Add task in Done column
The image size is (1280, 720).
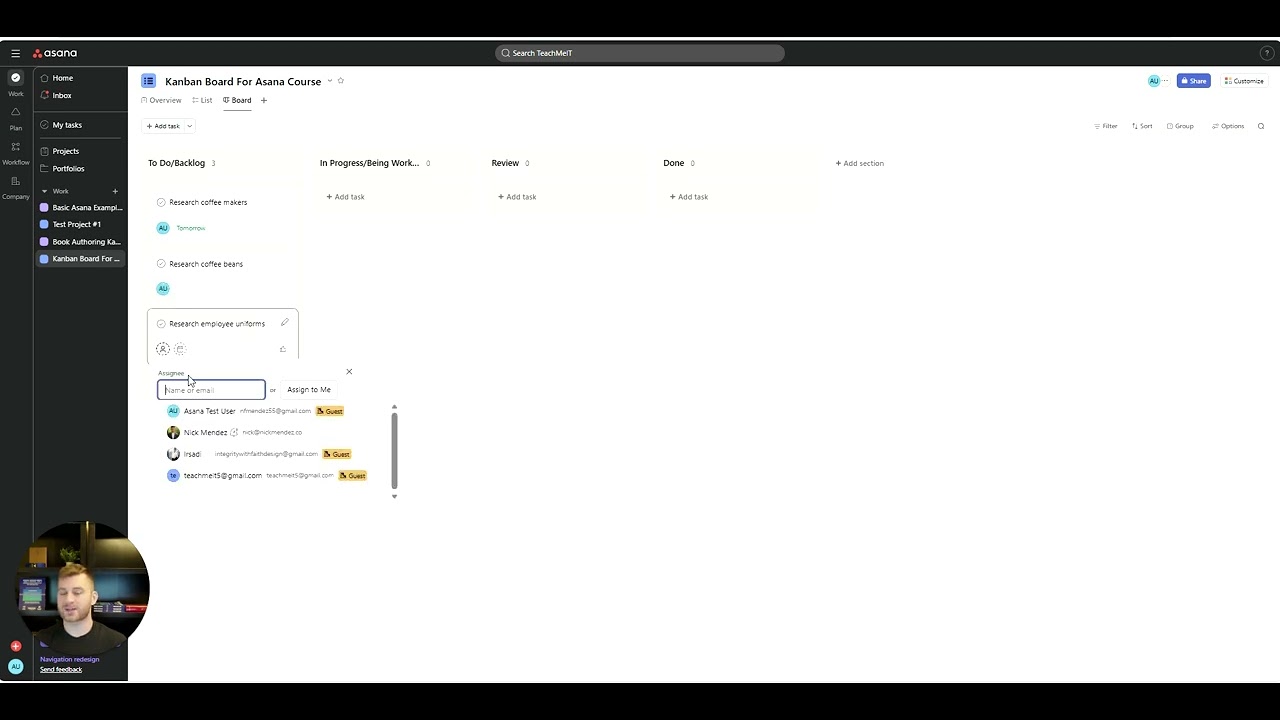click(x=689, y=197)
